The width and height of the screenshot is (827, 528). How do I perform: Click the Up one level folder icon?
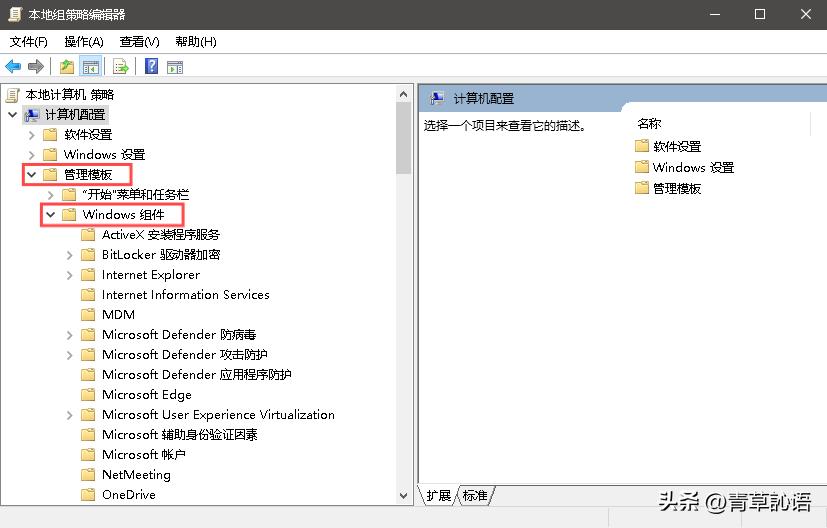tap(66, 66)
